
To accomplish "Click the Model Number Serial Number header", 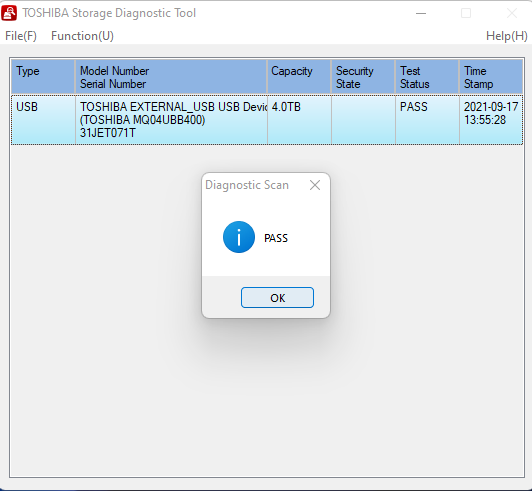I will pyautogui.click(x=171, y=77).
